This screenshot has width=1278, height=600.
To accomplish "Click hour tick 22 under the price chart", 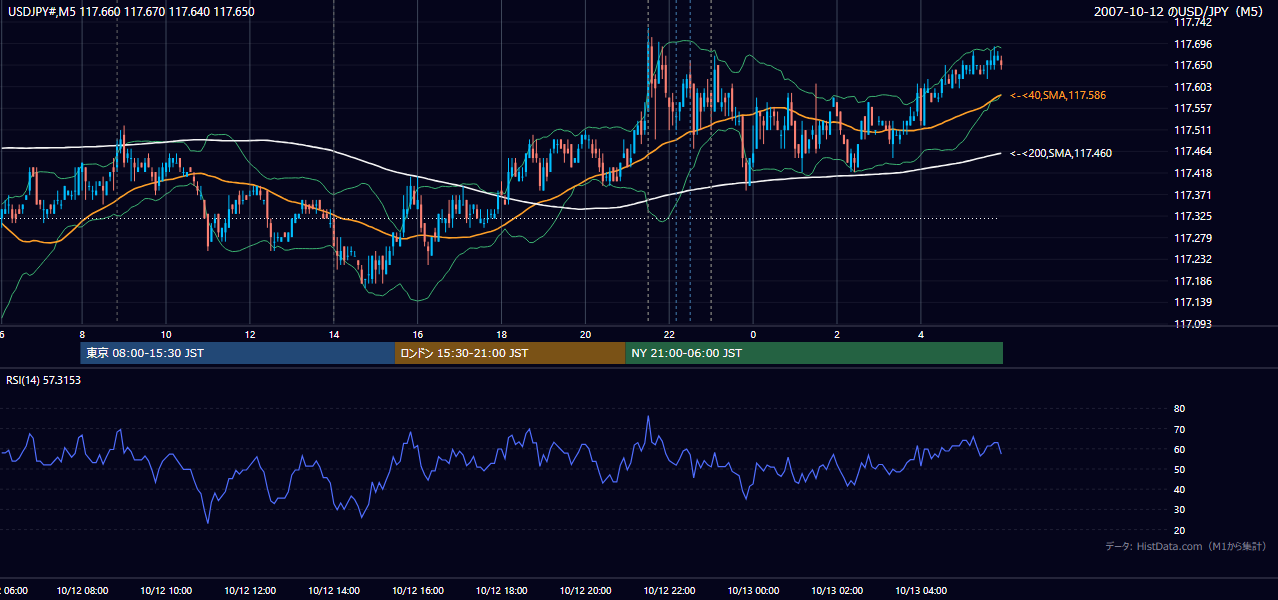I will [x=670, y=334].
